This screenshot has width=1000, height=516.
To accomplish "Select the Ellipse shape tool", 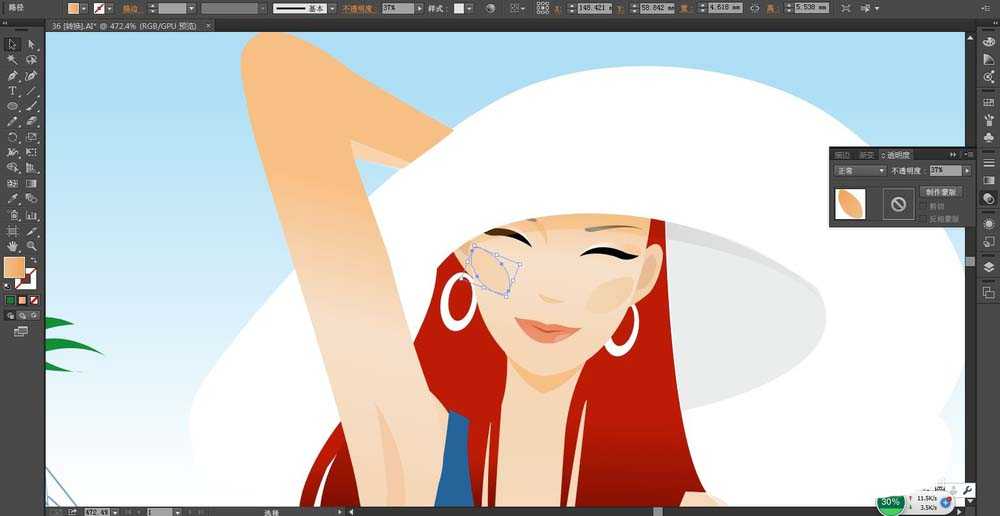I will tap(12, 106).
